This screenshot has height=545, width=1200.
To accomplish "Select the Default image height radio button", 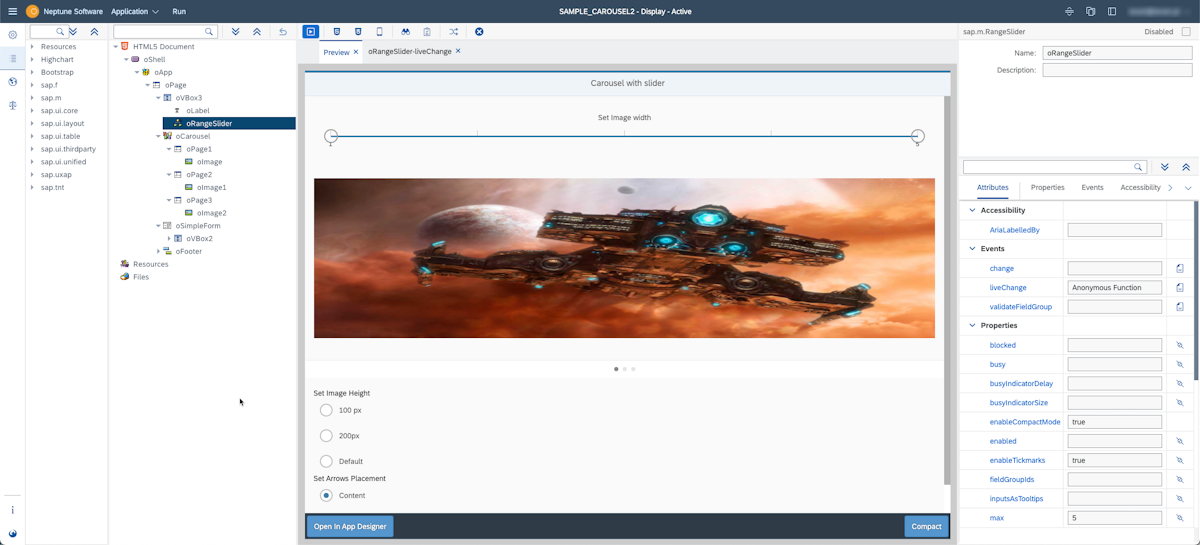I will pos(326,461).
